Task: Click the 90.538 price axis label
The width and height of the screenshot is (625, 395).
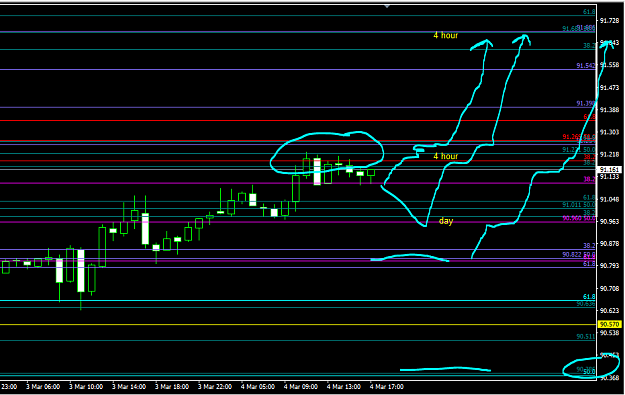Action: (609, 332)
